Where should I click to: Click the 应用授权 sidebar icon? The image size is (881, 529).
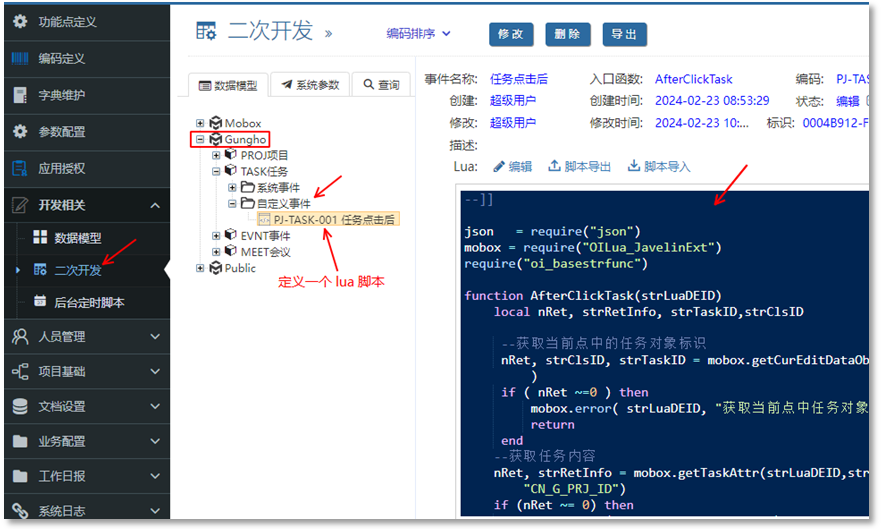tap(20, 168)
